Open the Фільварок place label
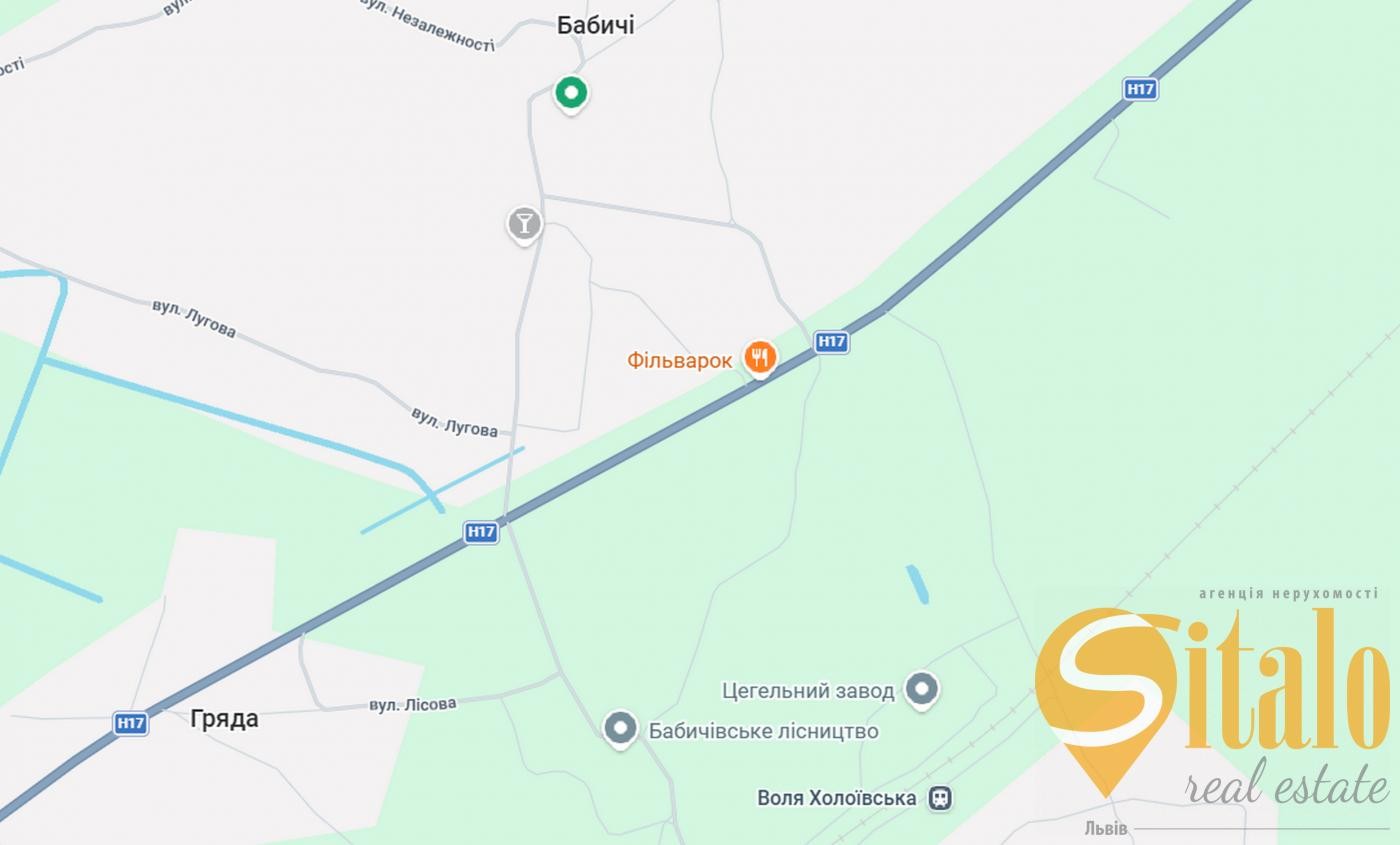The width and height of the screenshot is (1400, 845). point(680,361)
